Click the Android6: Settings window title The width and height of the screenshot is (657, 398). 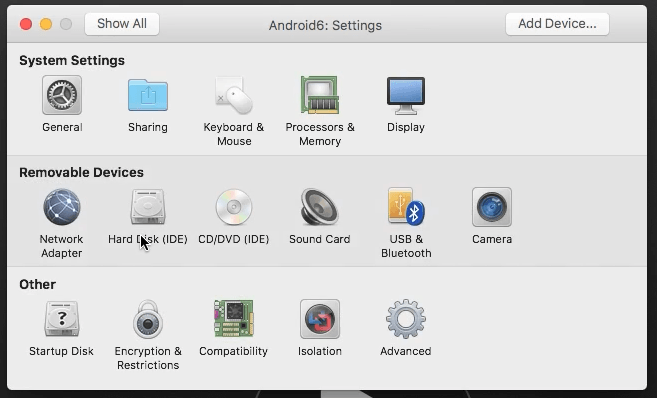click(x=325, y=25)
